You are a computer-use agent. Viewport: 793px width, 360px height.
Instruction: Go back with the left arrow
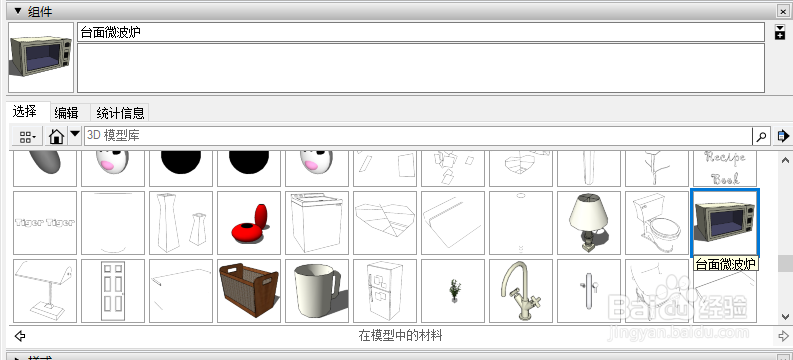click(x=20, y=335)
